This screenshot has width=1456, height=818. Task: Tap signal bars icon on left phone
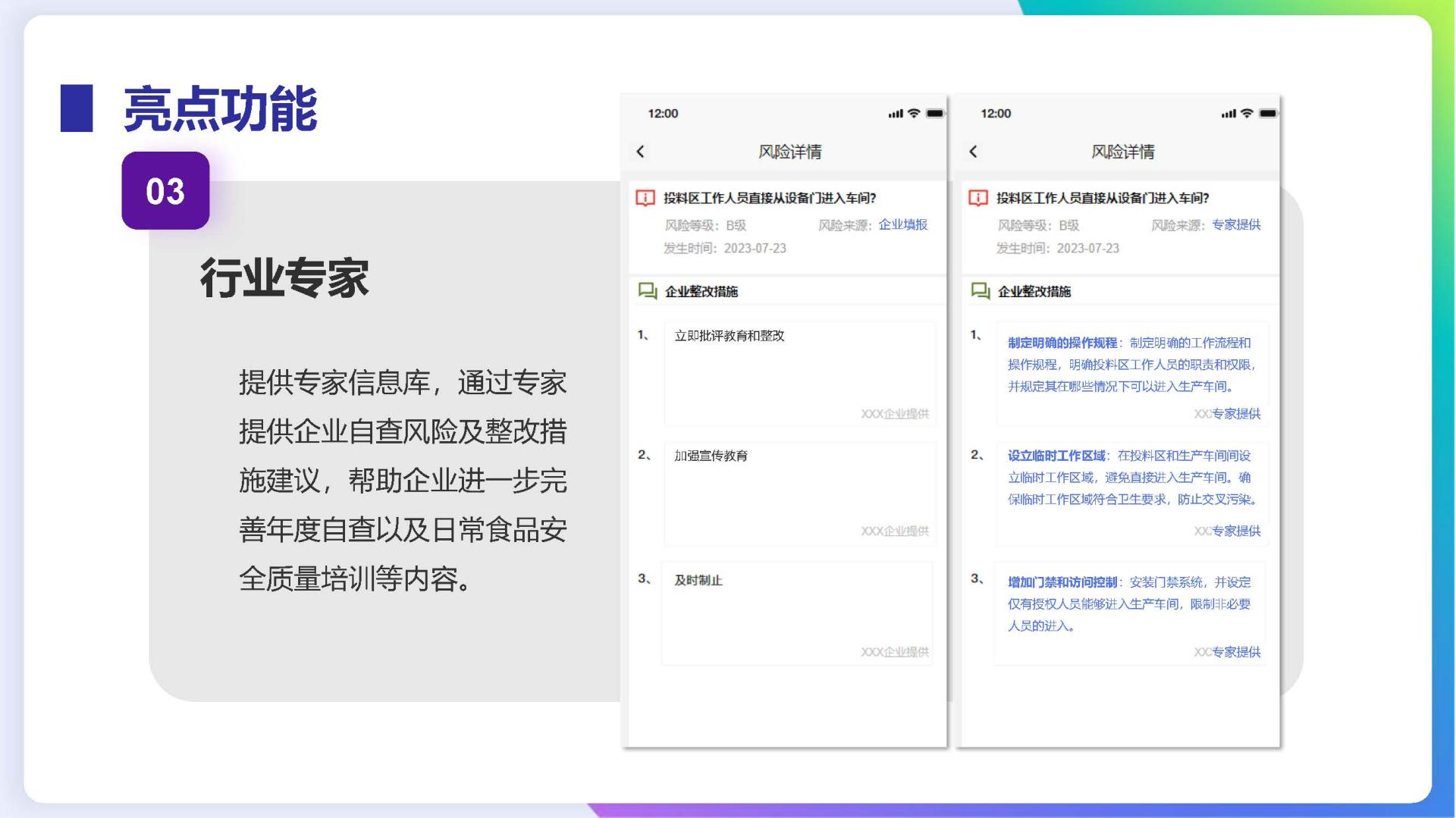point(896,114)
